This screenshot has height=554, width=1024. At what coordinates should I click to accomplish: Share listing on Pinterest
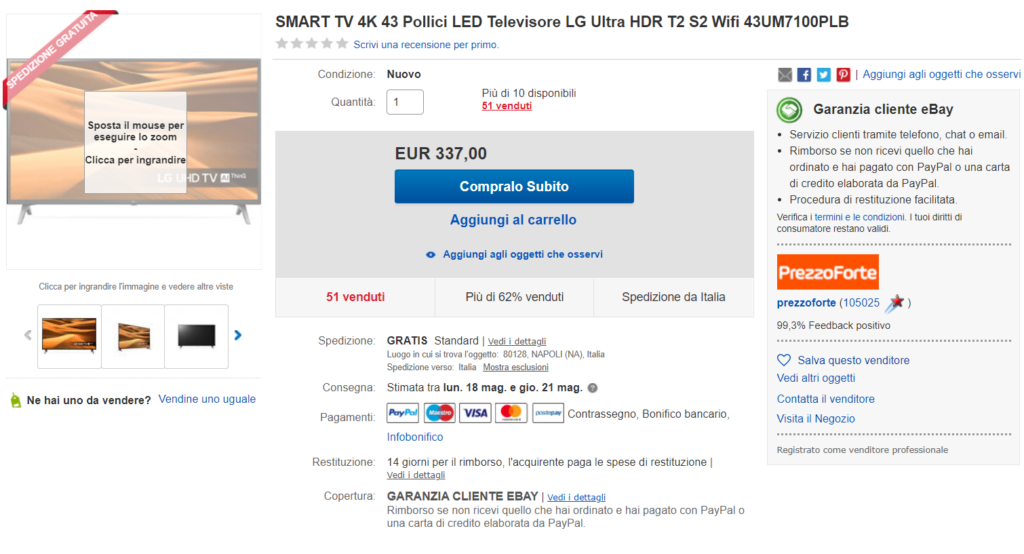click(x=843, y=75)
